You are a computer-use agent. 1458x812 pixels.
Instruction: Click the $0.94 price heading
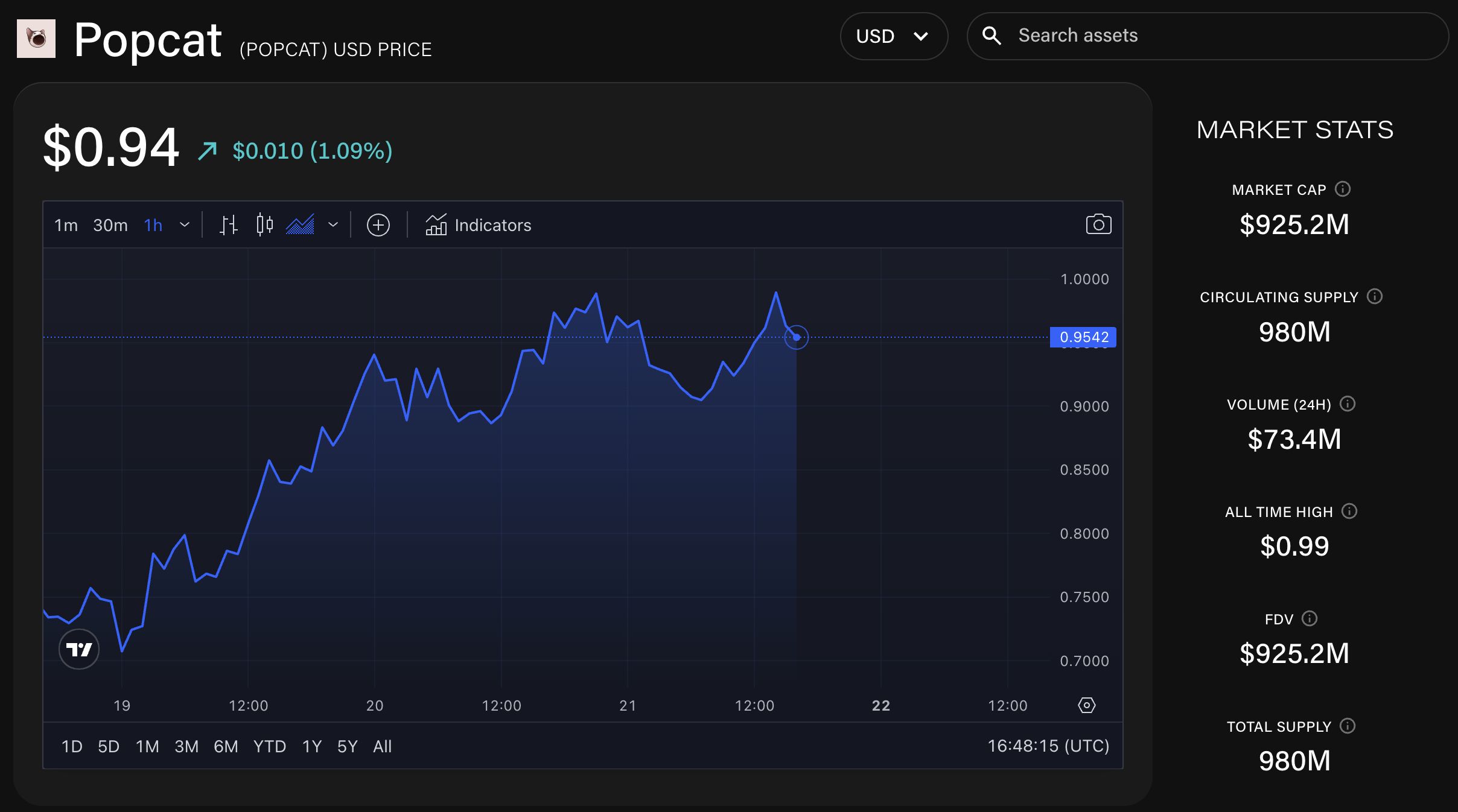point(111,147)
